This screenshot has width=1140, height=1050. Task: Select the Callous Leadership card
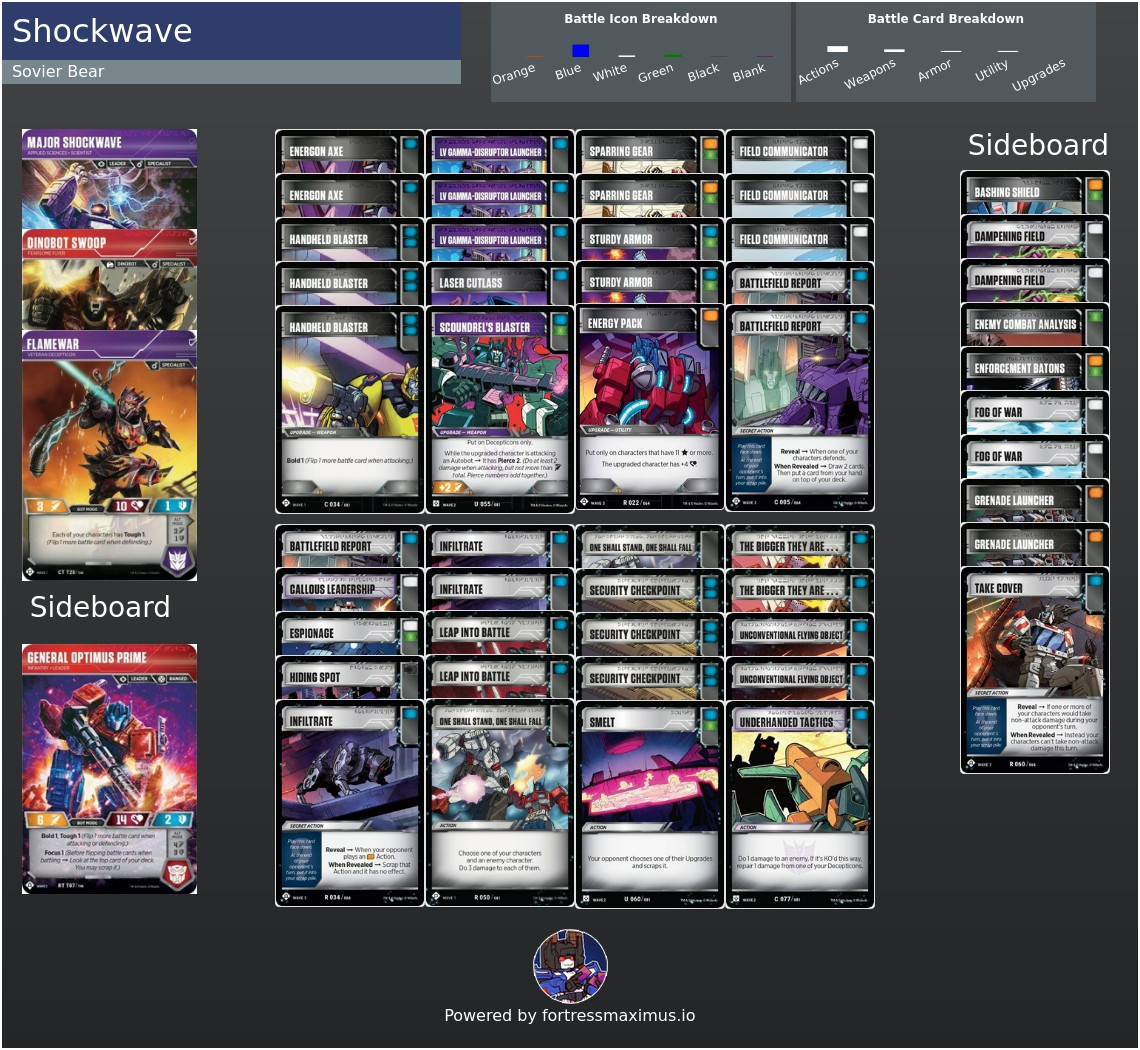tap(350, 590)
